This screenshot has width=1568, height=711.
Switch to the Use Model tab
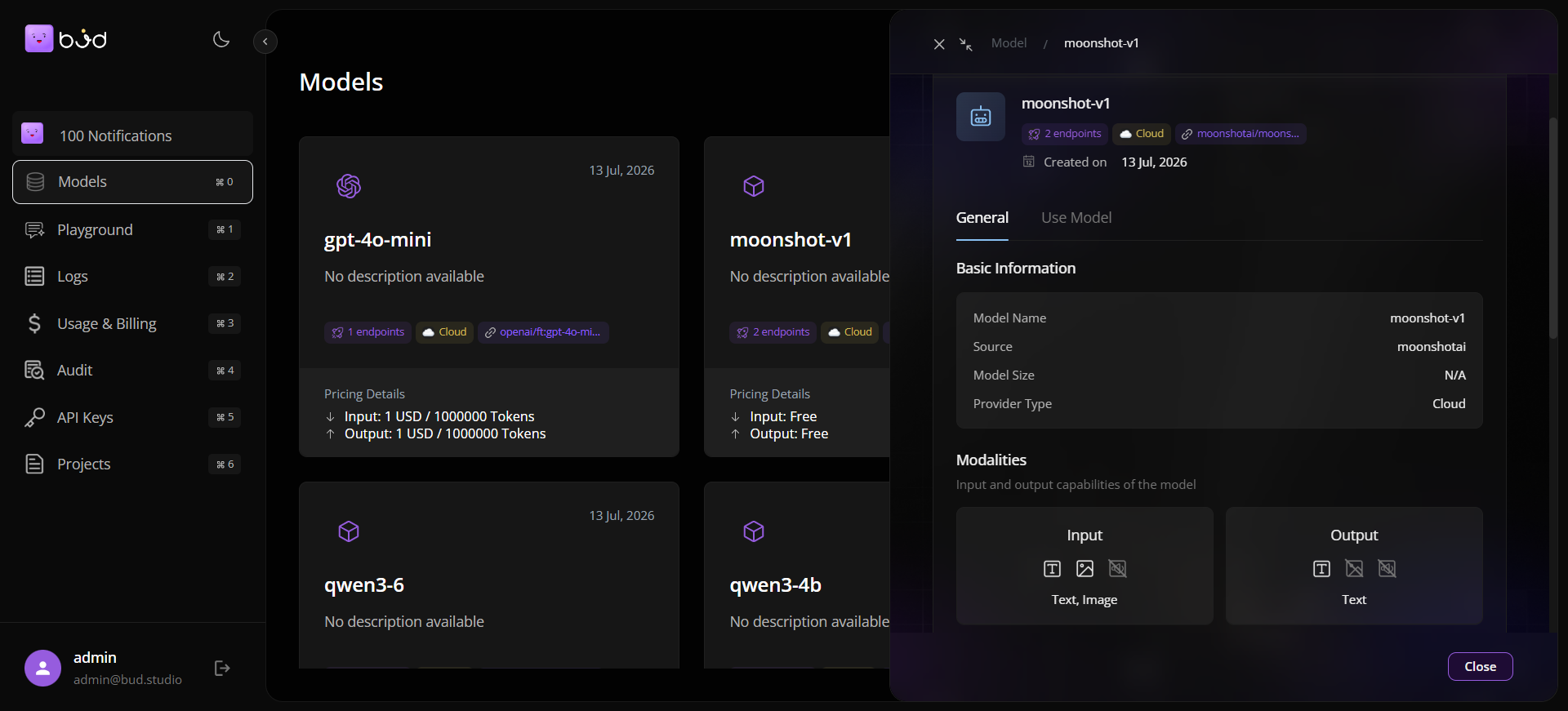1076,218
